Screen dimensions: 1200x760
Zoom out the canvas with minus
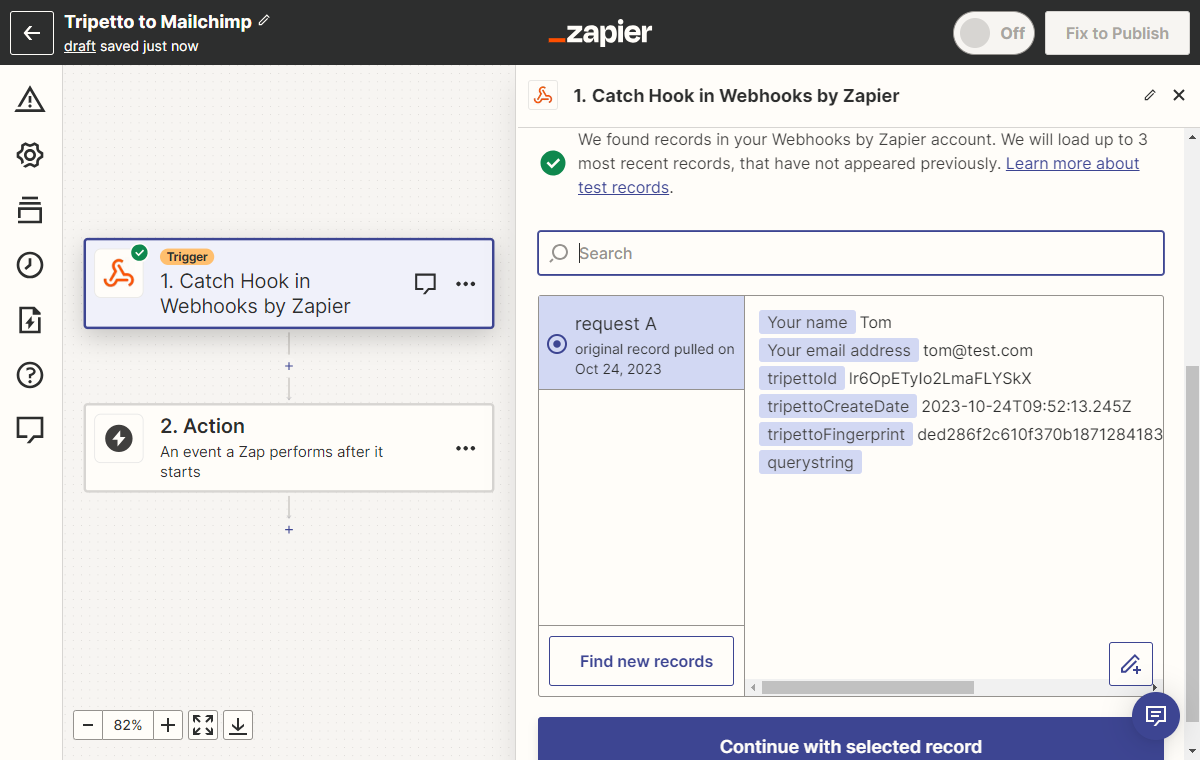click(88, 725)
